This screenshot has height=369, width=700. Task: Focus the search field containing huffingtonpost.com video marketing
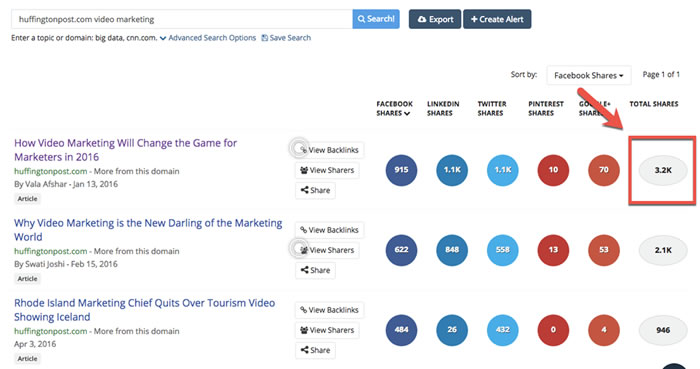click(x=182, y=19)
